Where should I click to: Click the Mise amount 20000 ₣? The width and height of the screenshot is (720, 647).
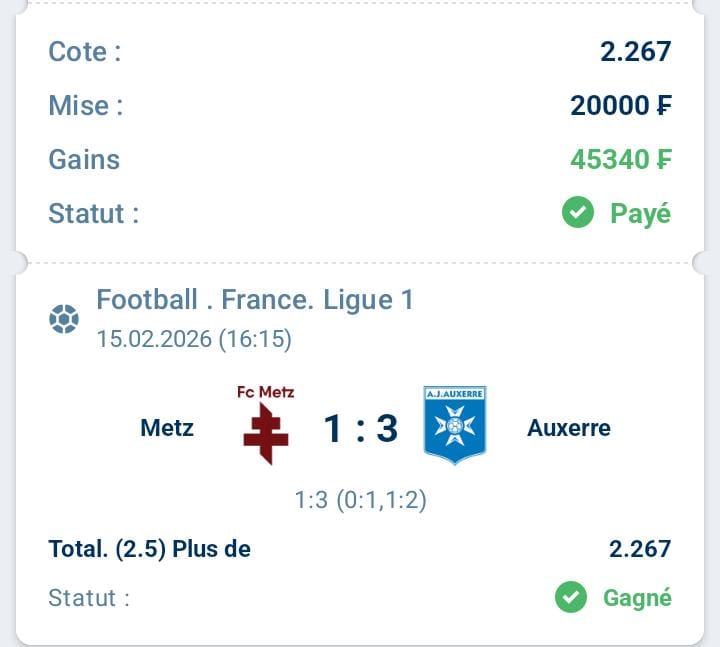point(620,105)
